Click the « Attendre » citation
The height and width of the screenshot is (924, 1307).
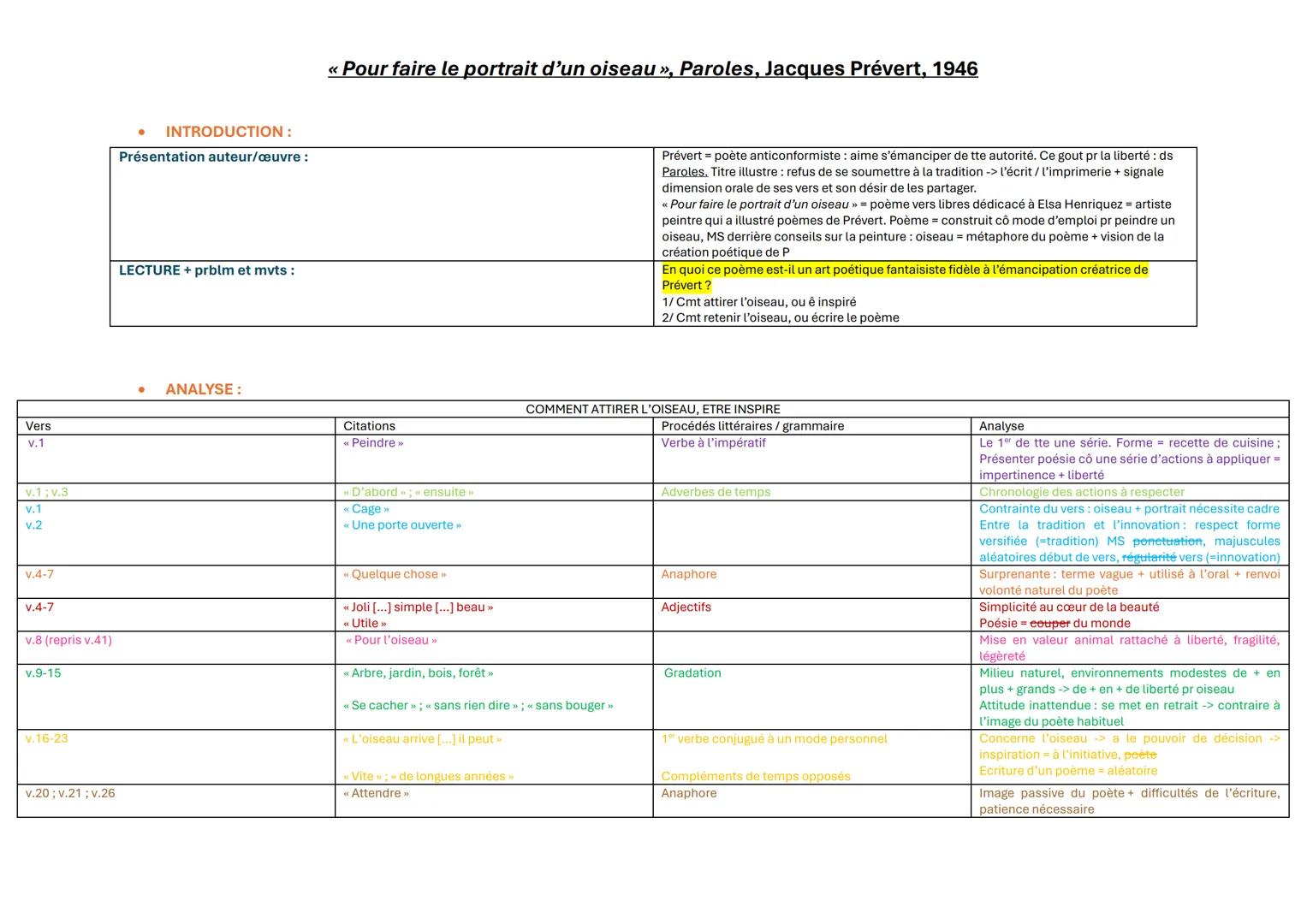376,793
